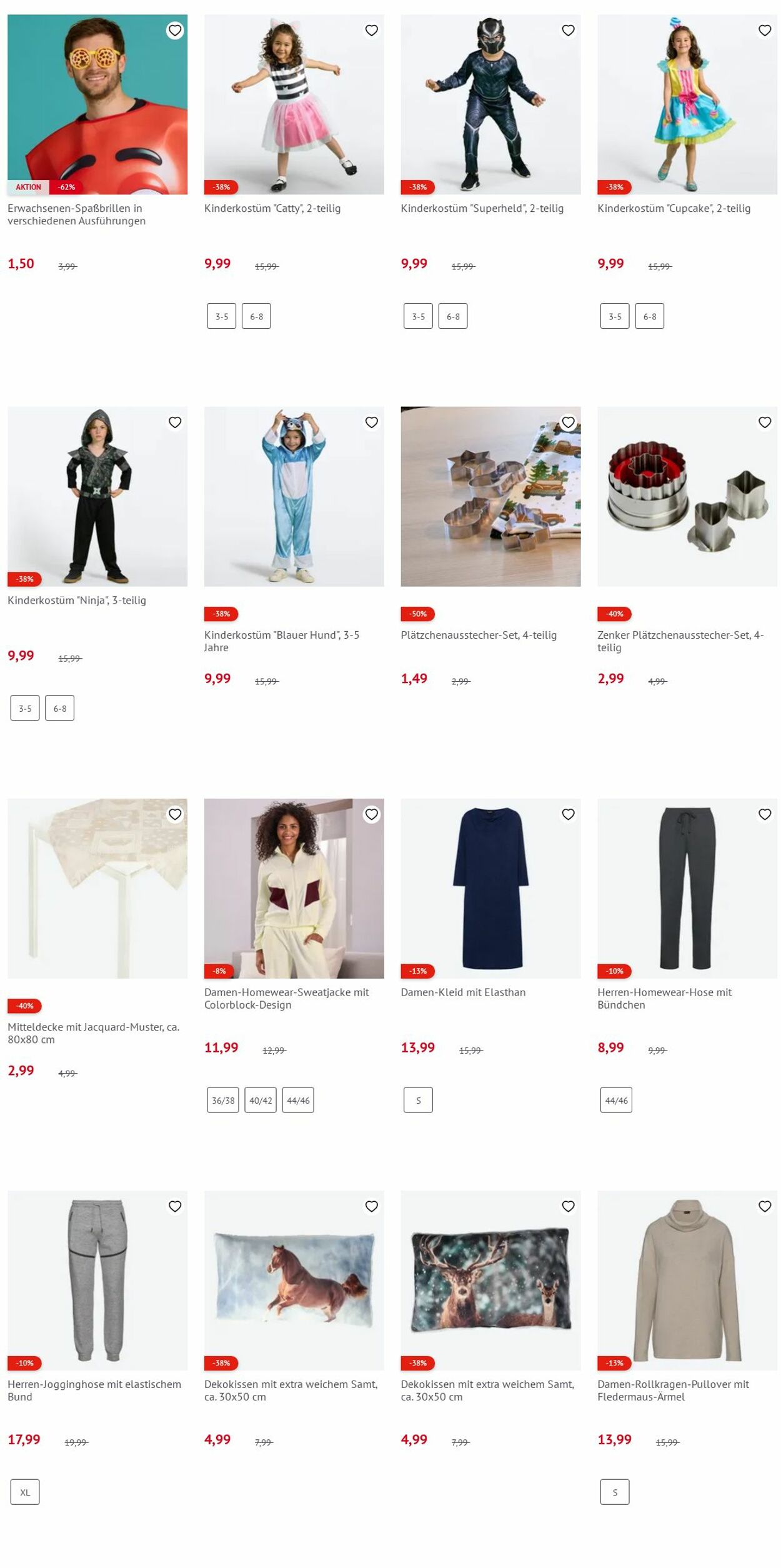Select size 3-5 for Catty costume

tap(222, 316)
